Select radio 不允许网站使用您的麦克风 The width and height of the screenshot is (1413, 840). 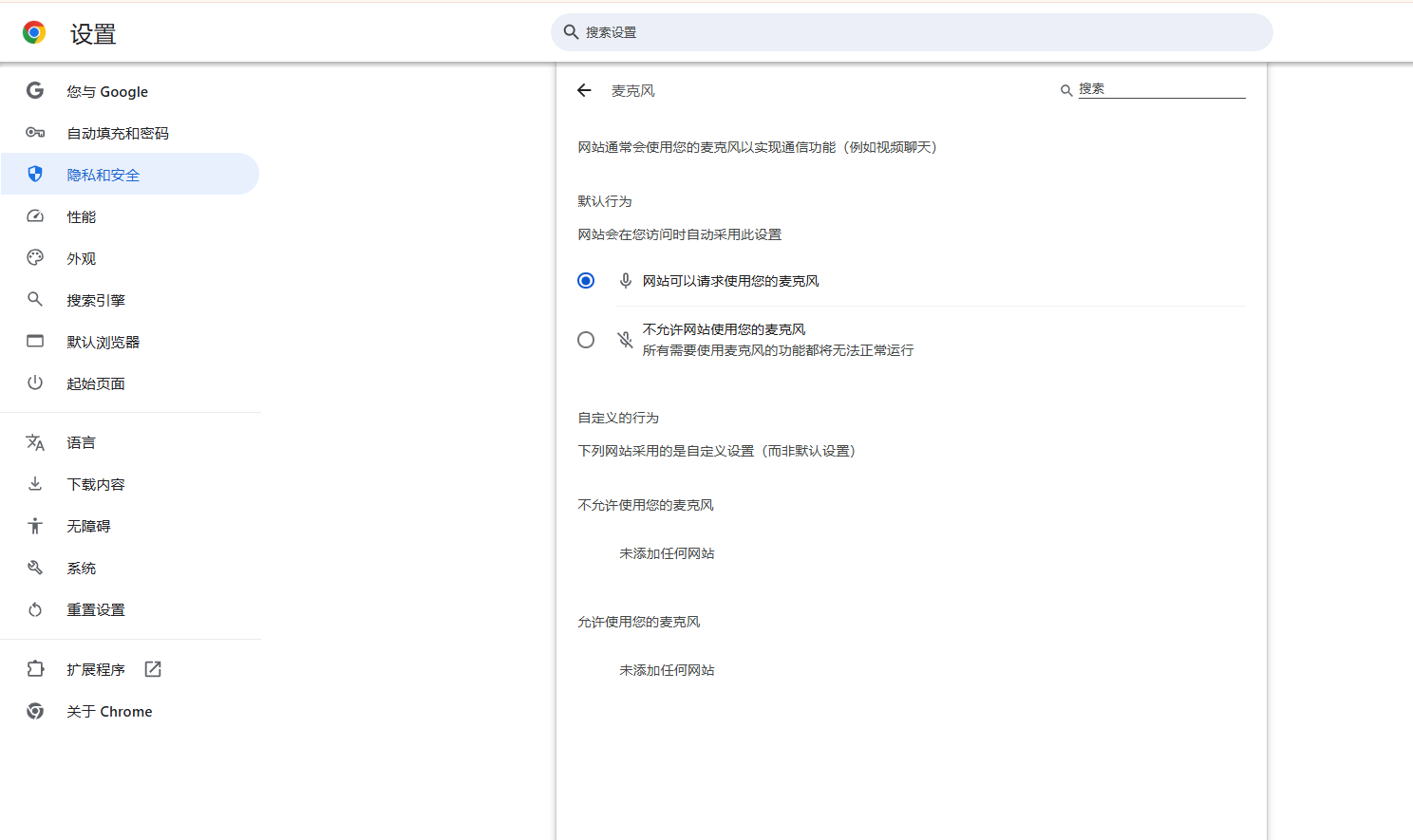pos(586,340)
